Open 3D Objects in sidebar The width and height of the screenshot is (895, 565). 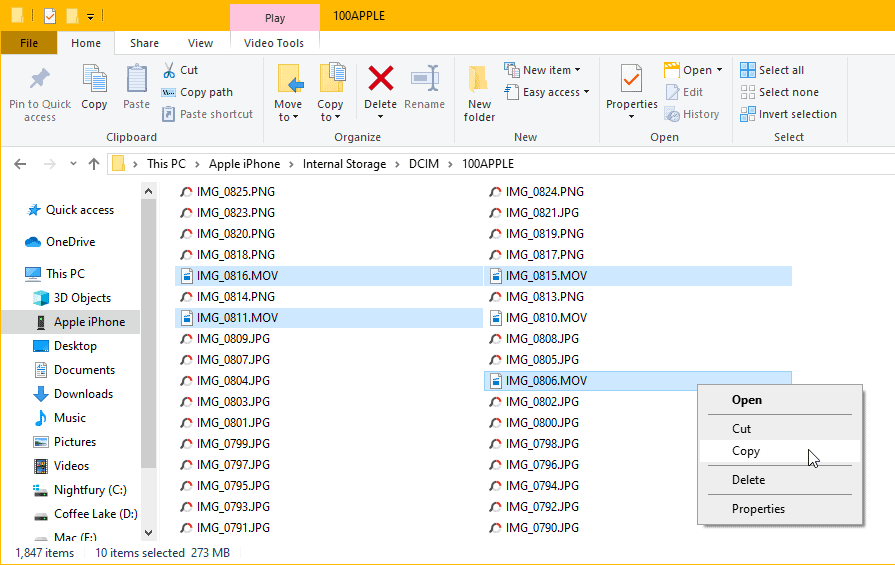(x=82, y=298)
